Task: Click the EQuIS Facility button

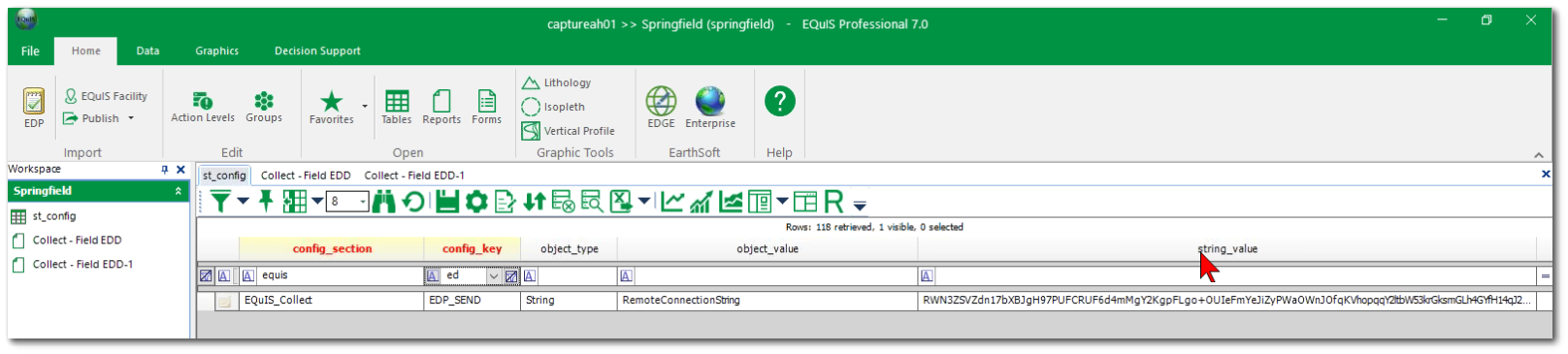Action: [x=106, y=96]
